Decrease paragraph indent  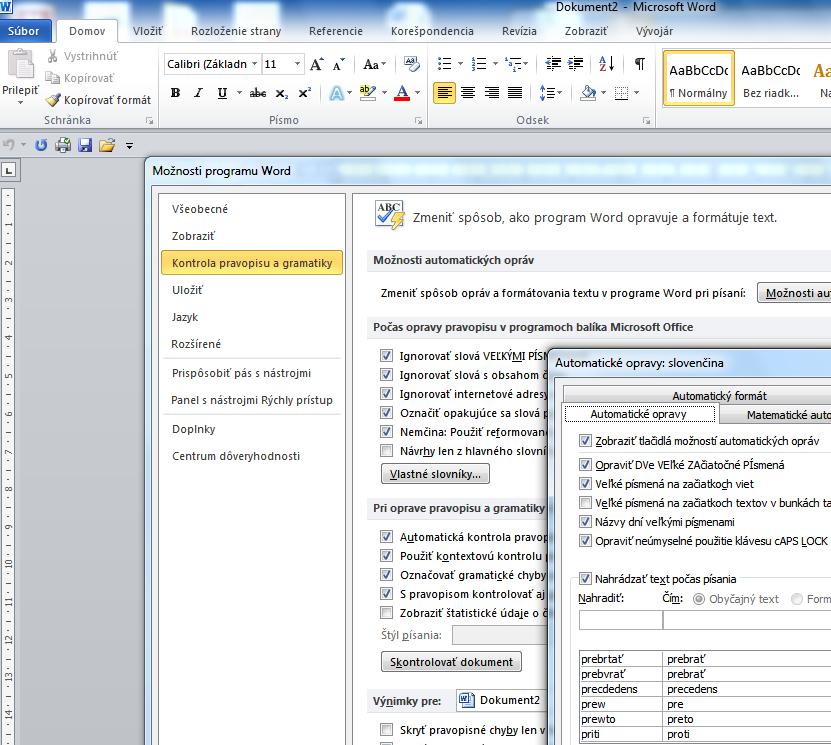pyautogui.click(x=553, y=64)
